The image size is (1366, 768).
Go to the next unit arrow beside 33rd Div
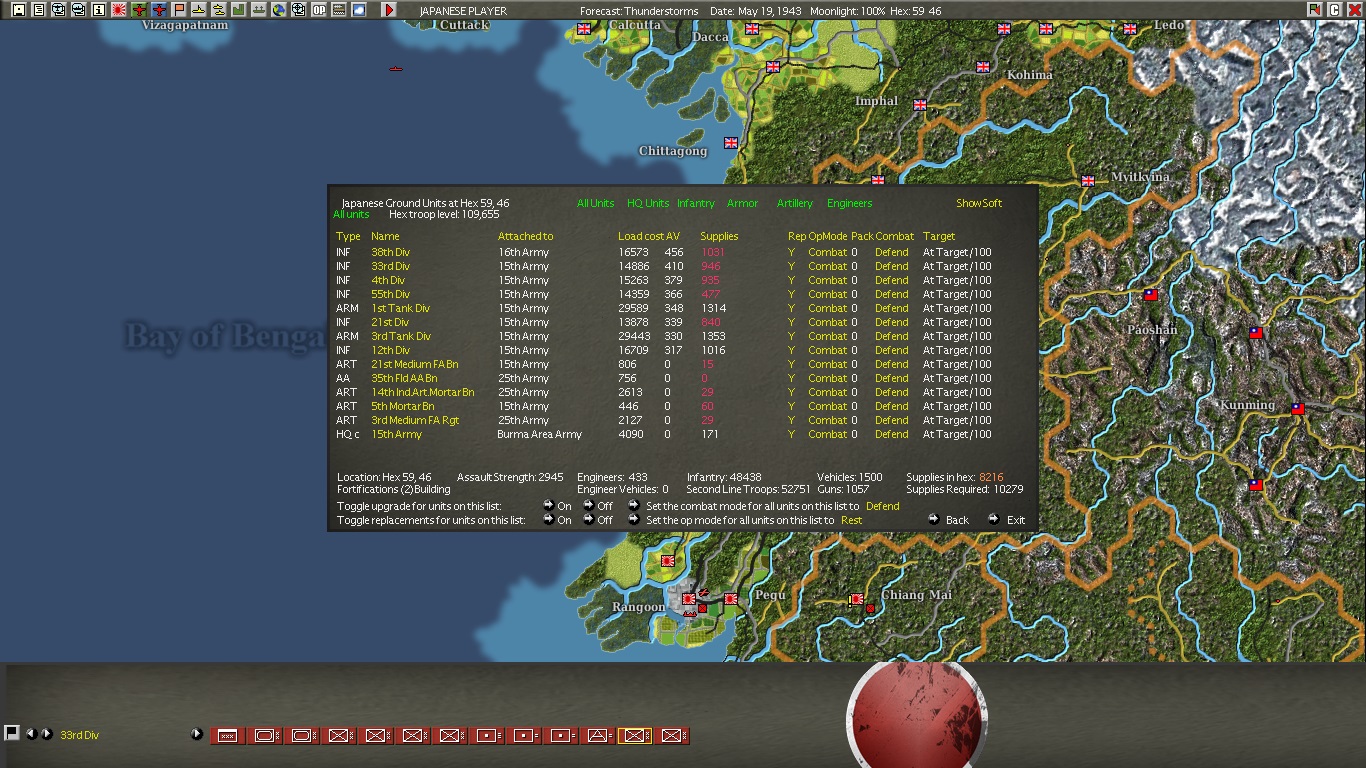[x=46, y=734]
